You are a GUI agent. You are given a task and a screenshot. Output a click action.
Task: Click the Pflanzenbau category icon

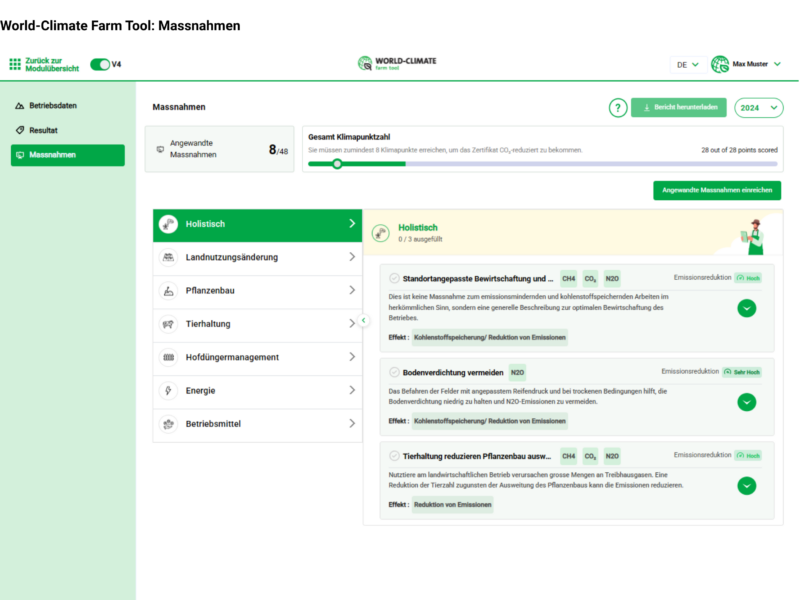168,290
